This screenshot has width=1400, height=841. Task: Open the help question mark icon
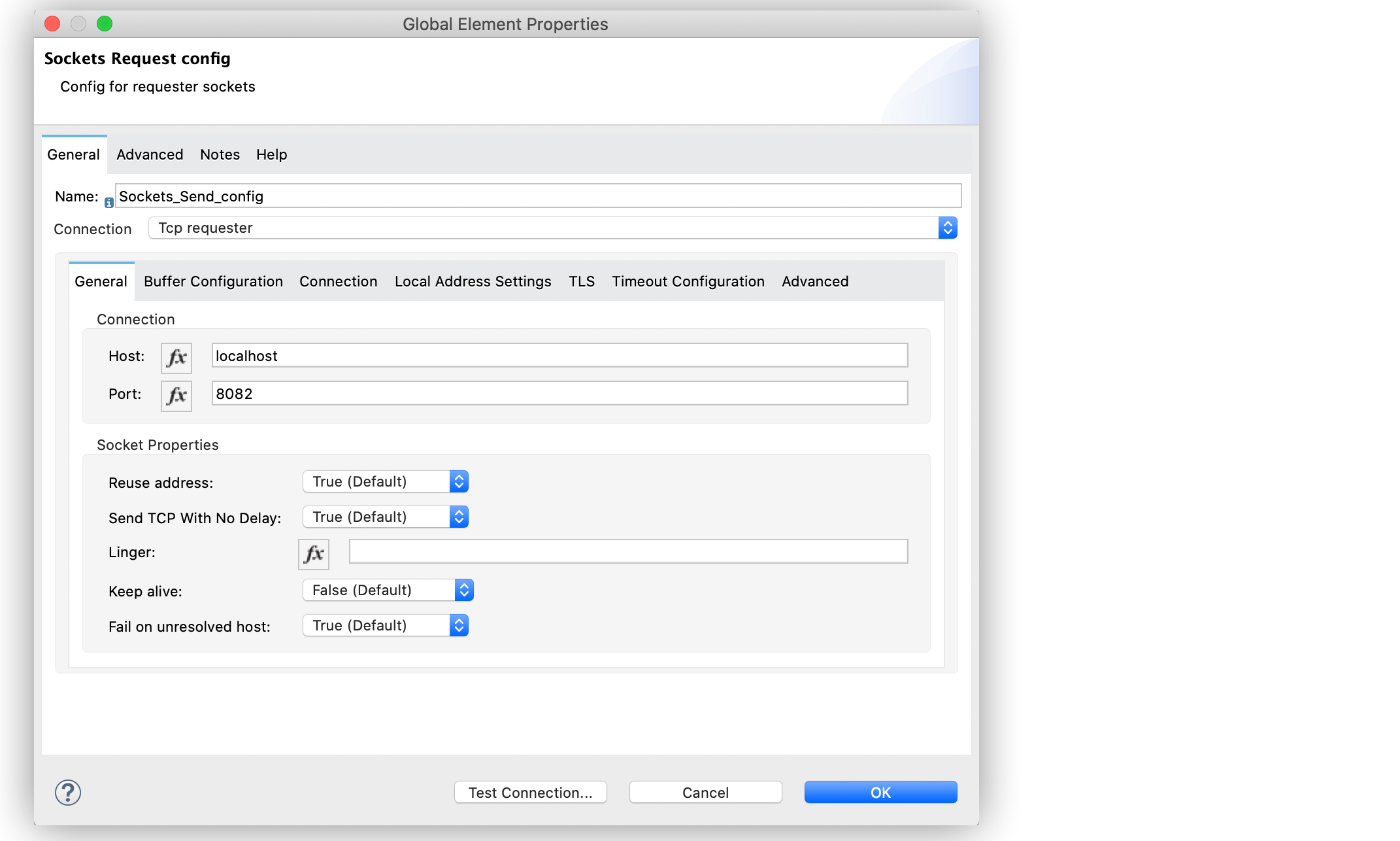[x=67, y=792]
